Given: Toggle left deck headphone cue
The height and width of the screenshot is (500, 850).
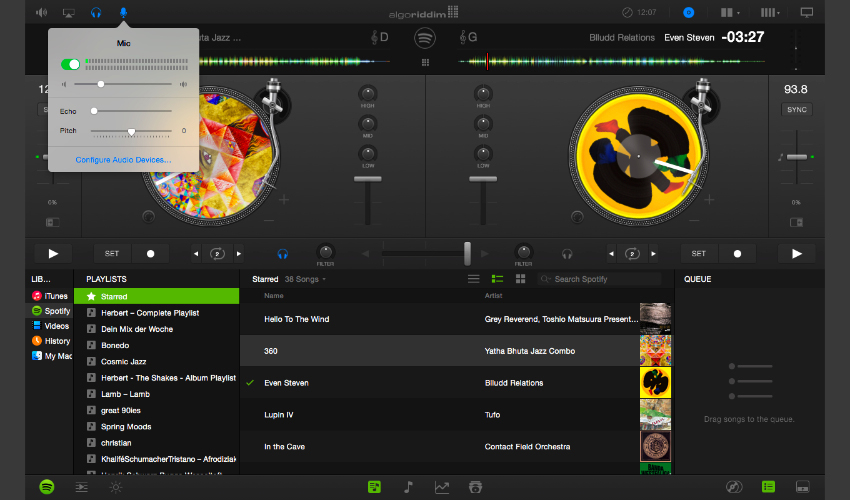Looking at the screenshot, I should (x=282, y=253).
